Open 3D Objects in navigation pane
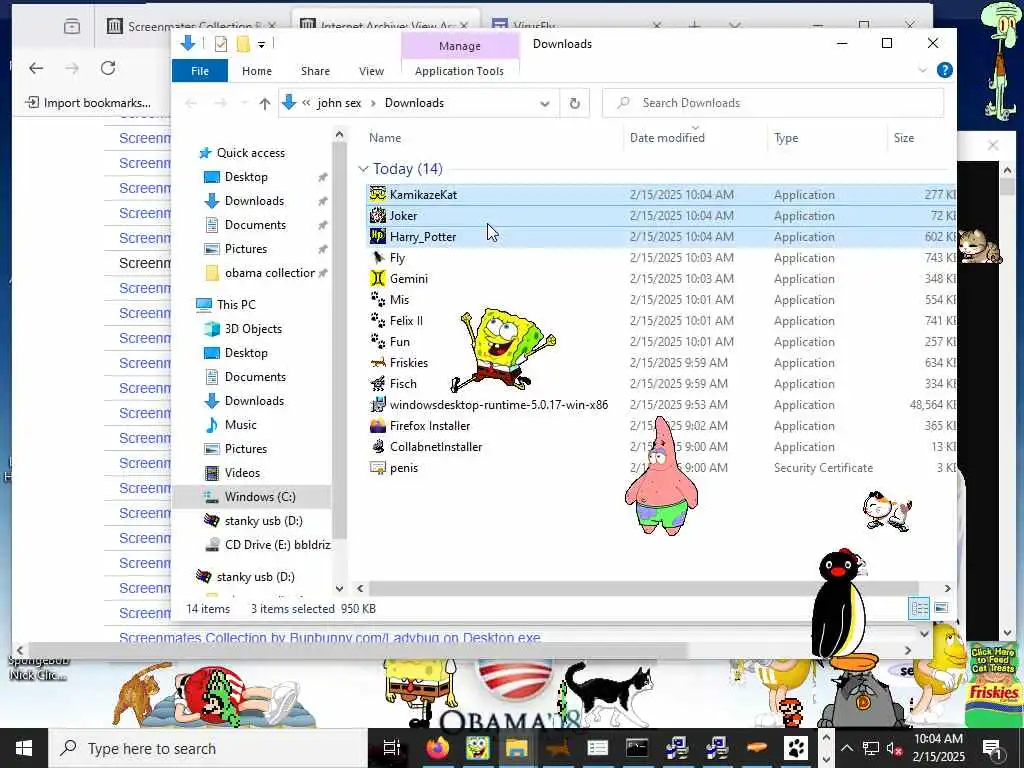This screenshot has height=768, width=1024. (x=253, y=328)
